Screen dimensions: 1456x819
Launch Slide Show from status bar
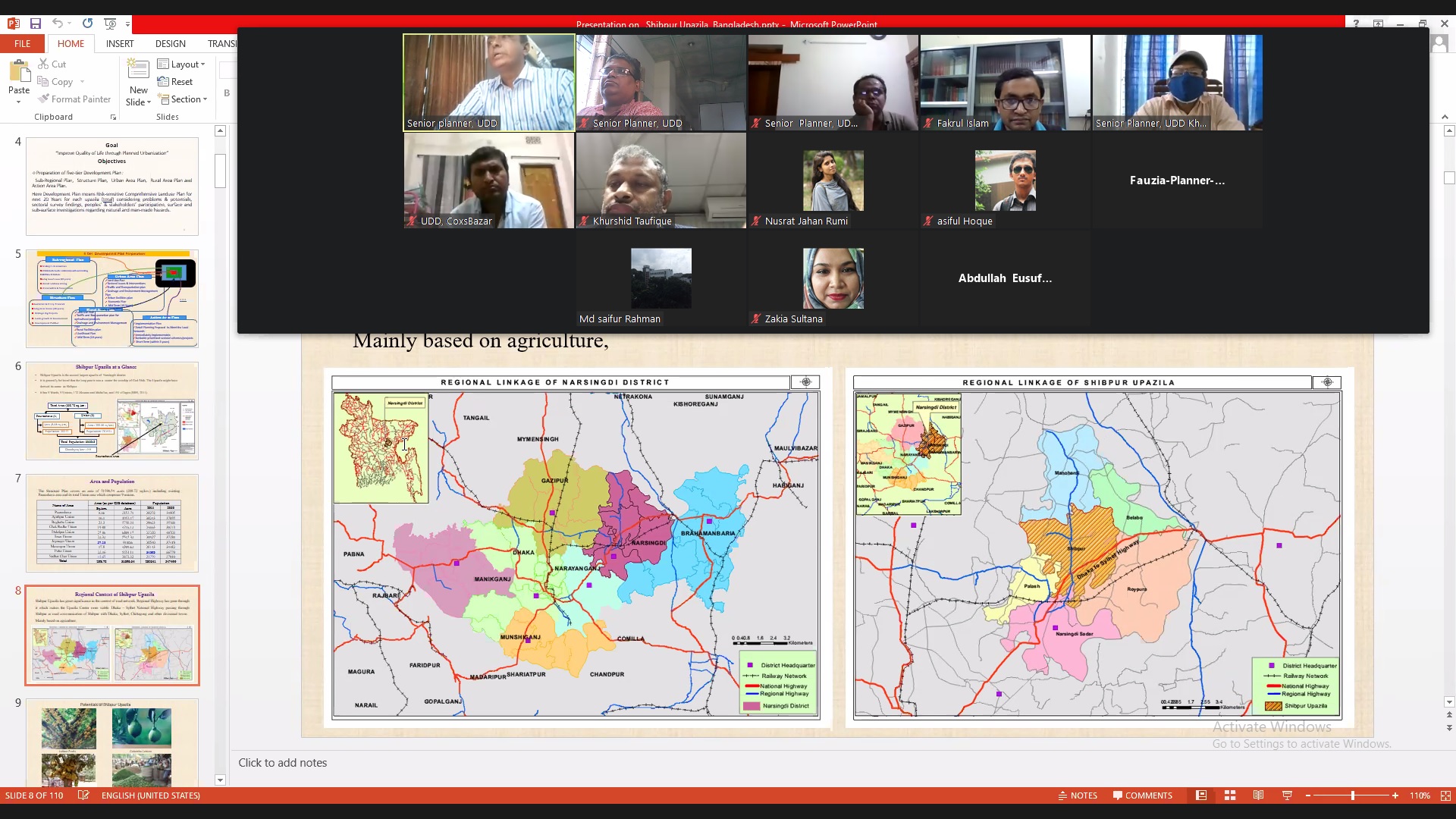1287,795
